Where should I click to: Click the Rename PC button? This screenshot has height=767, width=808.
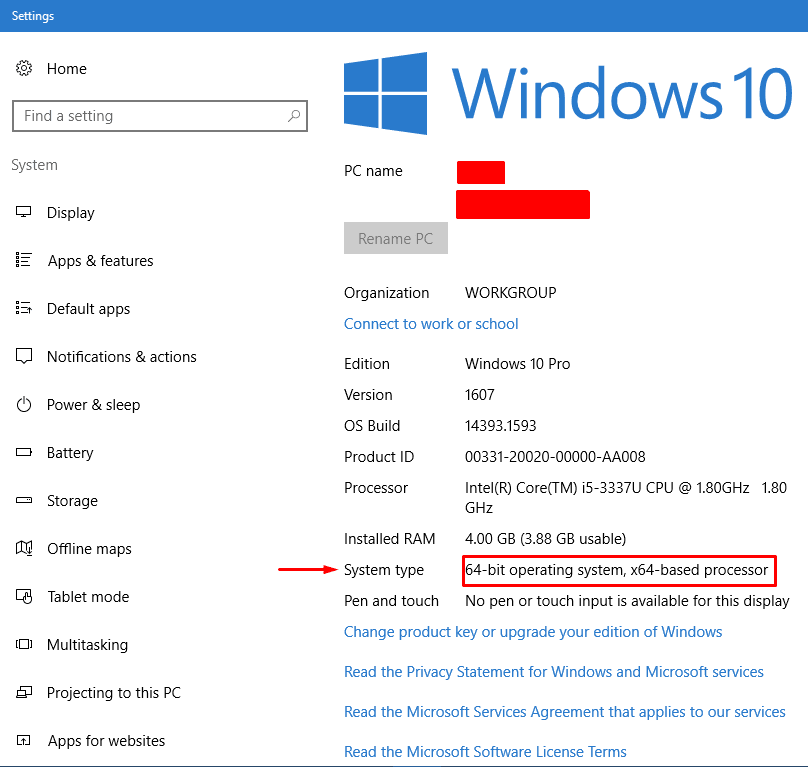click(396, 238)
